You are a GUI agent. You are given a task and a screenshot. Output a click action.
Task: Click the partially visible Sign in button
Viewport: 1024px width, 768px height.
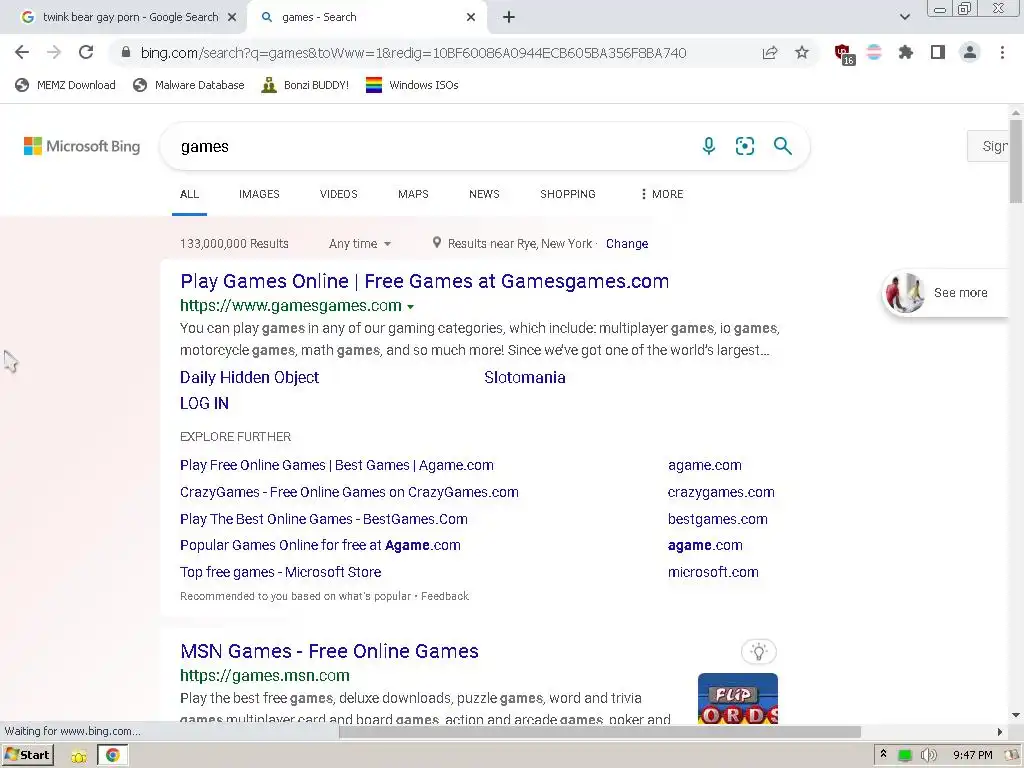[988, 146]
